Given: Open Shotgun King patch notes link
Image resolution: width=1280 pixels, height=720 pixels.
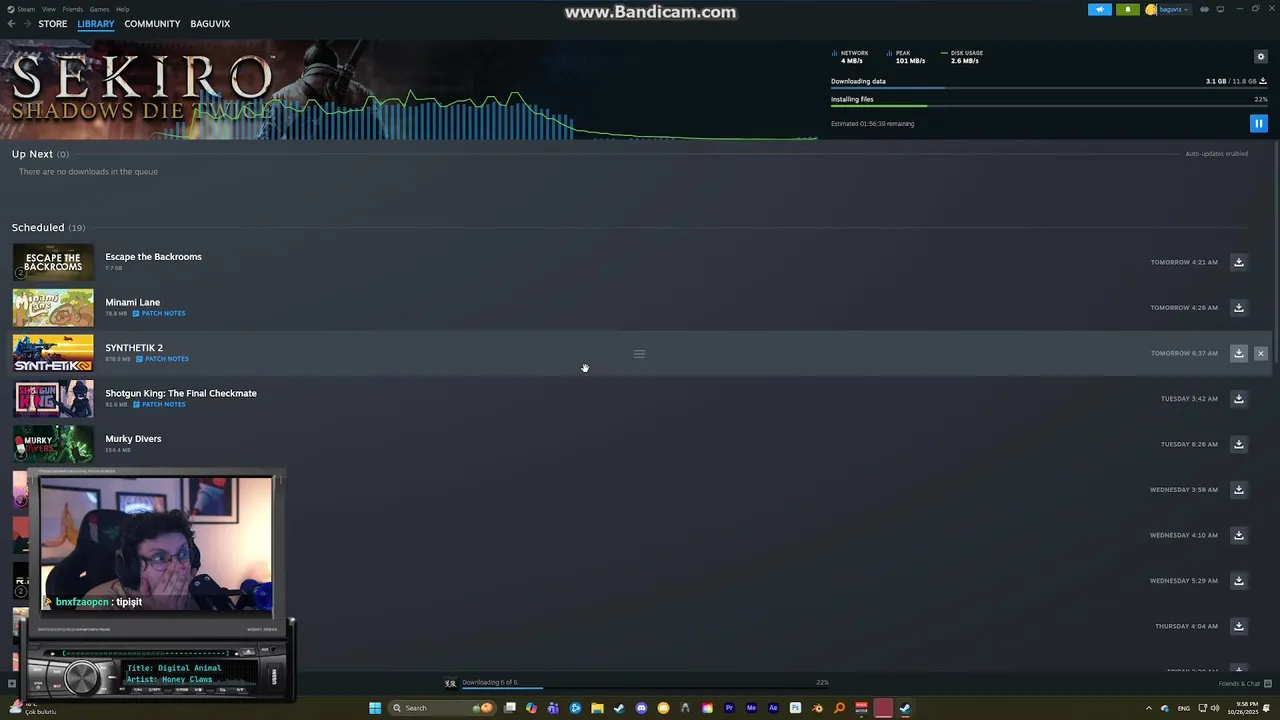Looking at the screenshot, I should point(159,404).
